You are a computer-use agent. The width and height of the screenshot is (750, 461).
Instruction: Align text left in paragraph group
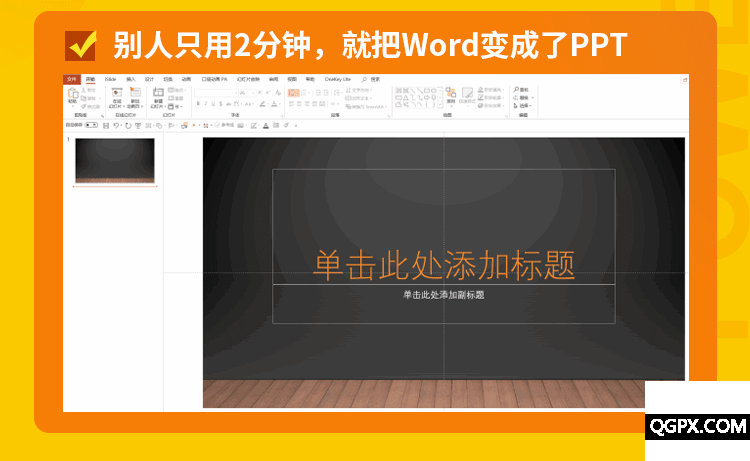pyautogui.click(x=292, y=104)
